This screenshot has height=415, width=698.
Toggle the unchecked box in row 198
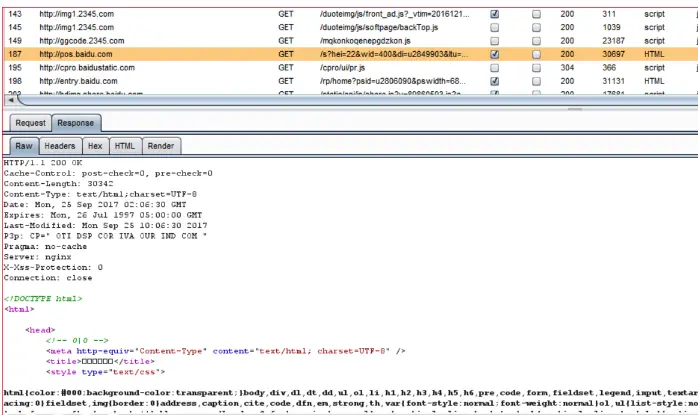[536, 81]
